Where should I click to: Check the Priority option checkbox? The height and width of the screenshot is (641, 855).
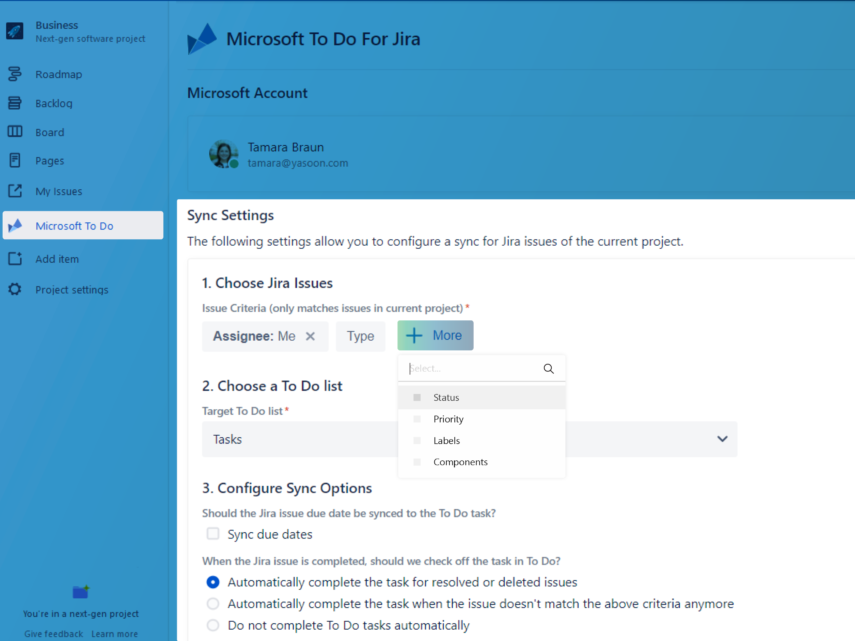point(417,419)
